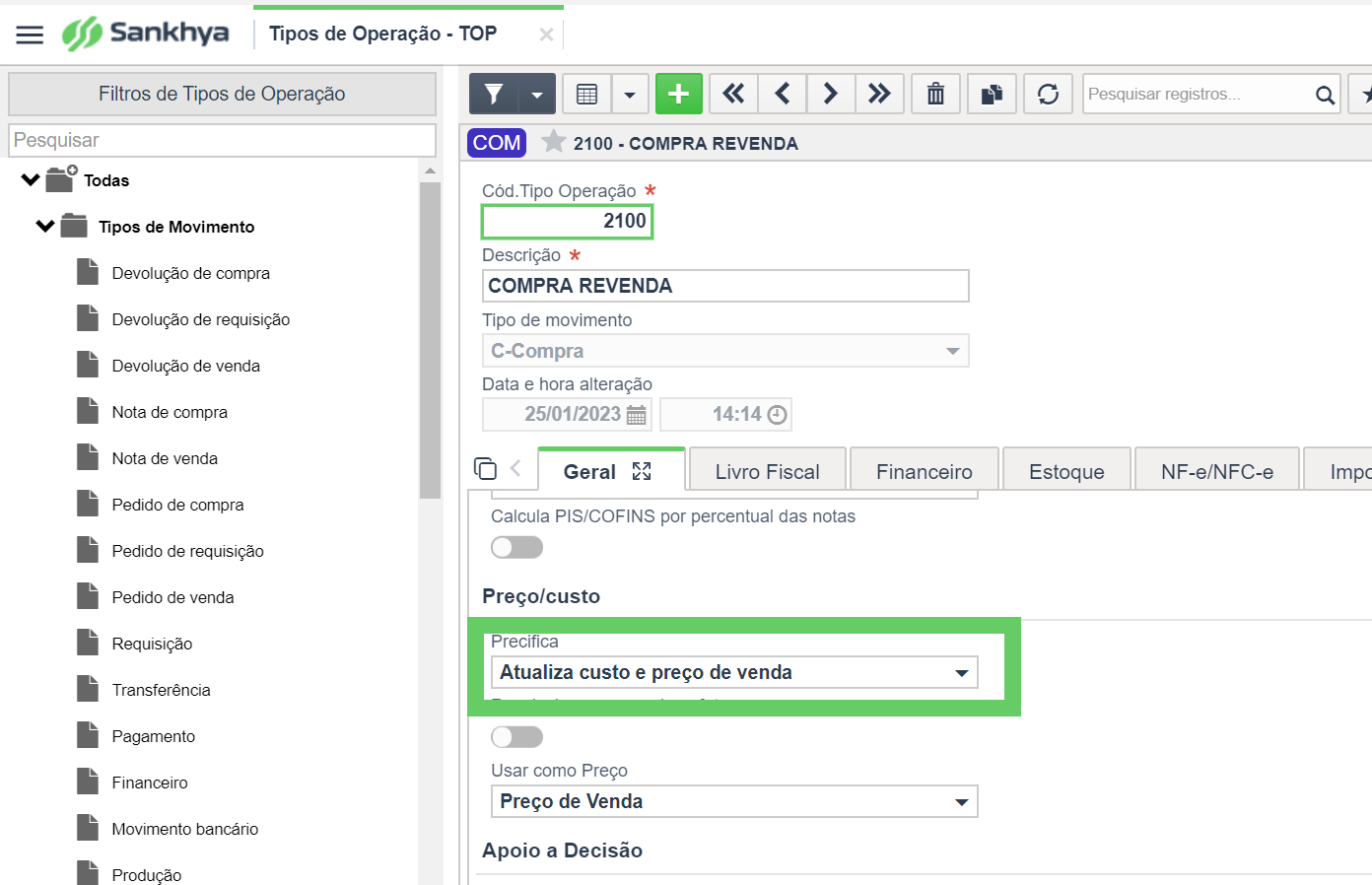The width and height of the screenshot is (1372, 885).
Task: Refresh the record with the reload icon
Action: (x=1048, y=94)
